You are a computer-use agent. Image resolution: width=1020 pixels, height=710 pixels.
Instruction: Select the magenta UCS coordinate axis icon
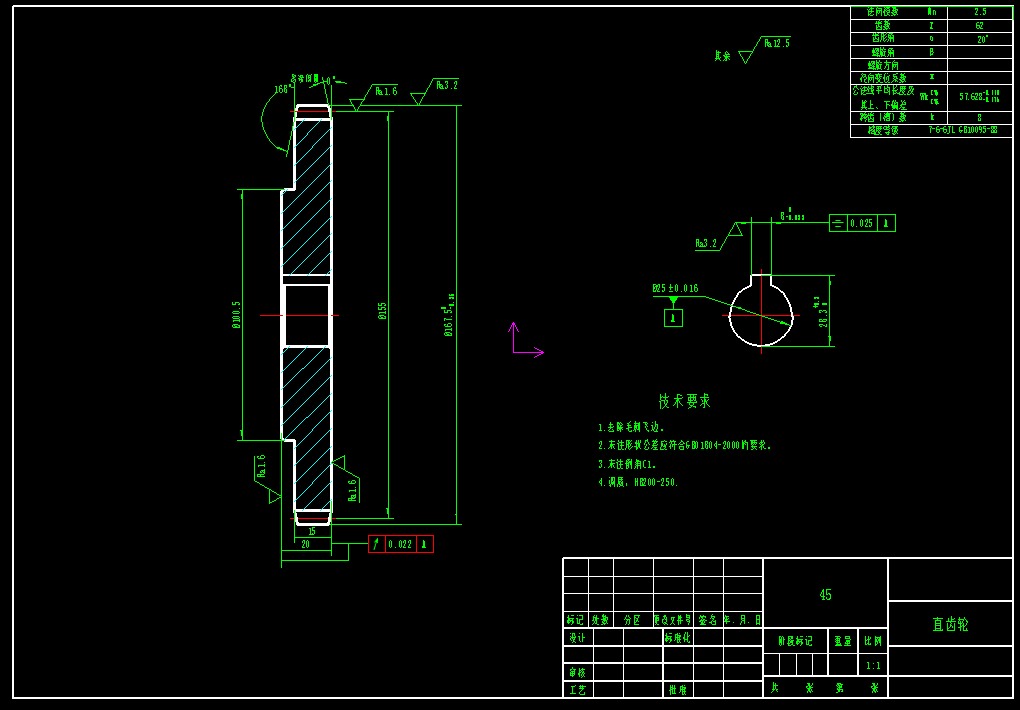pyautogui.click(x=526, y=340)
